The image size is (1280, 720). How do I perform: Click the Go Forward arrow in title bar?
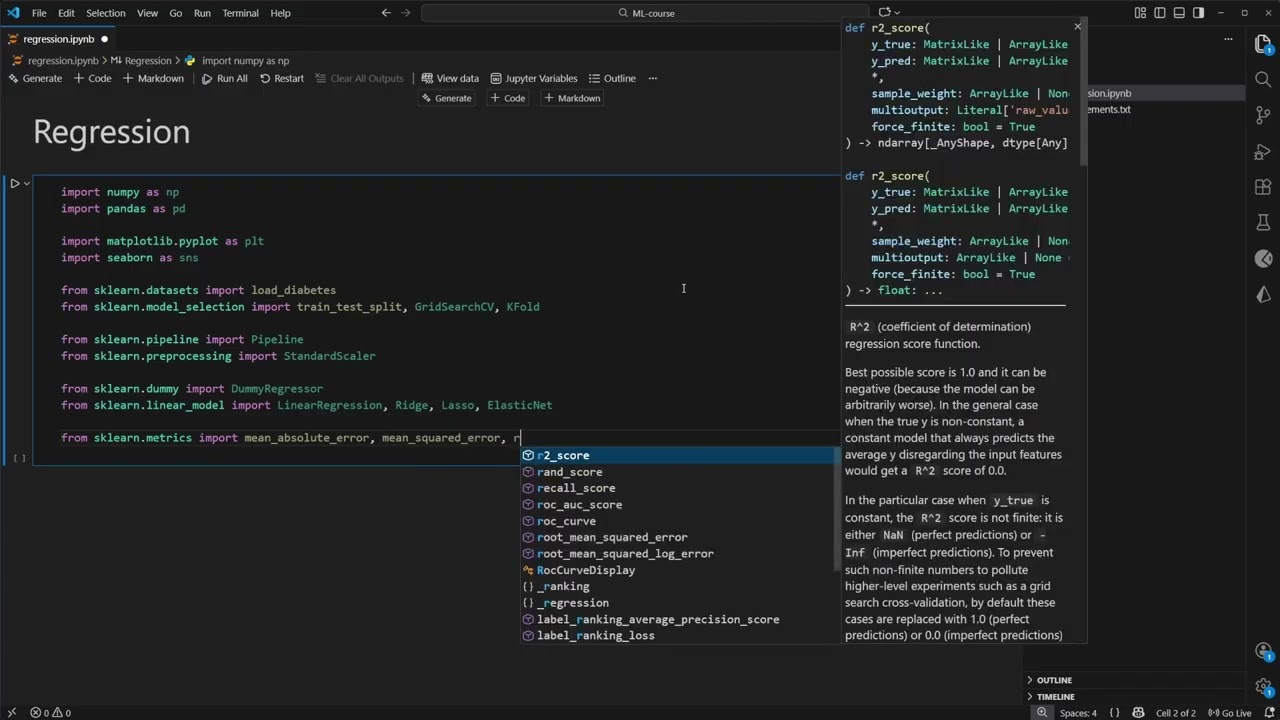tap(408, 13)
